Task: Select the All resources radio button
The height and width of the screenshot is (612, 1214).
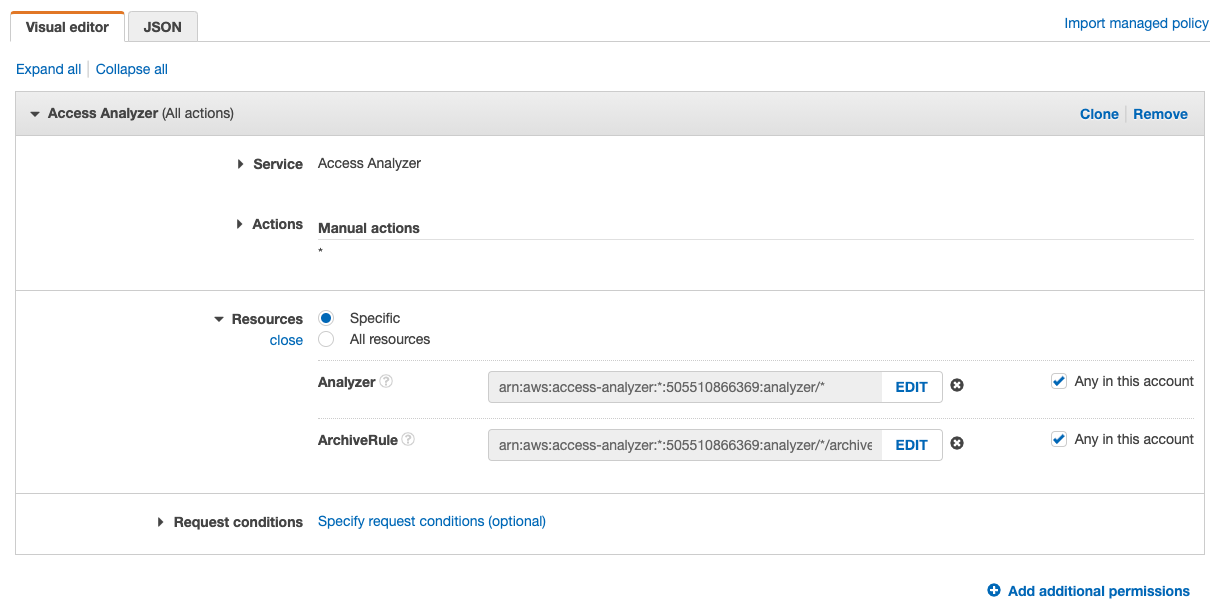Action: coord(326,340)
